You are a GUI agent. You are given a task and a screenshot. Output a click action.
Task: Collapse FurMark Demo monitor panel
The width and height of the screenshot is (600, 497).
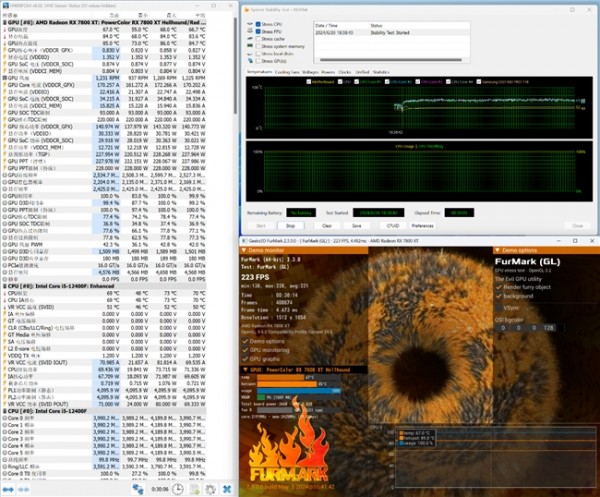click(244, 250)
